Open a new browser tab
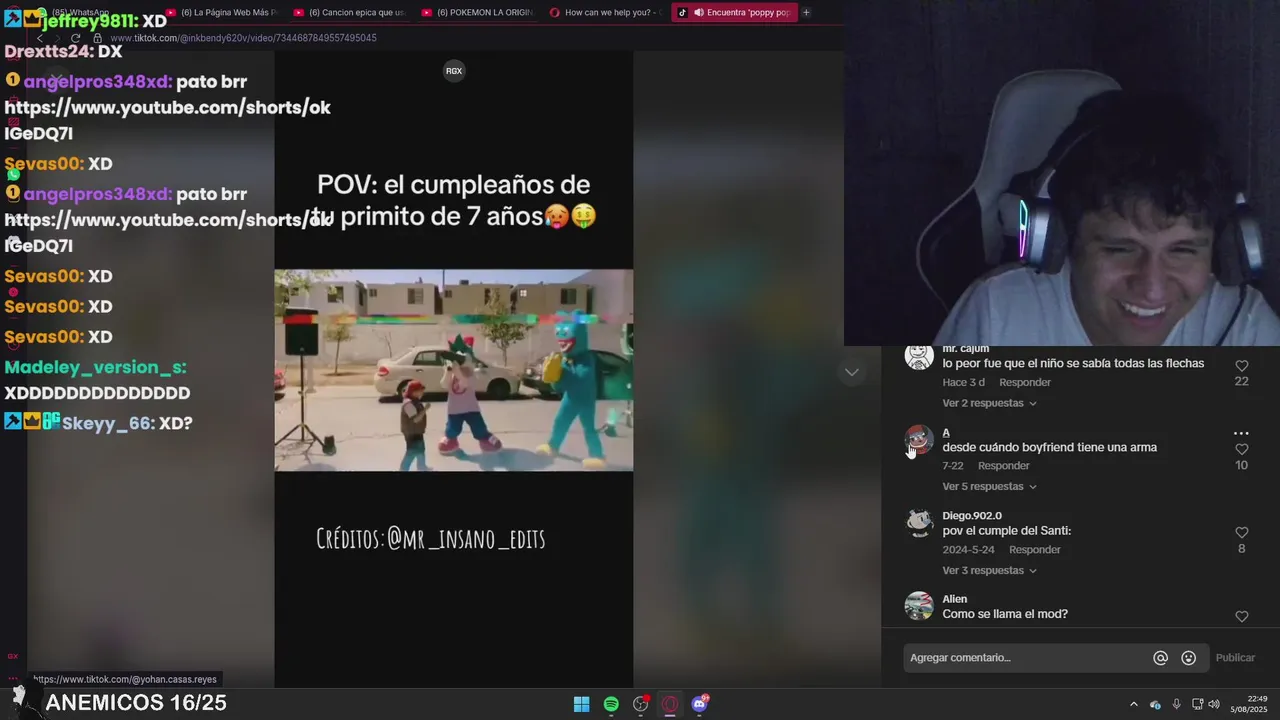Viewport: 1280px width, 720px height. tap(806, 12)
